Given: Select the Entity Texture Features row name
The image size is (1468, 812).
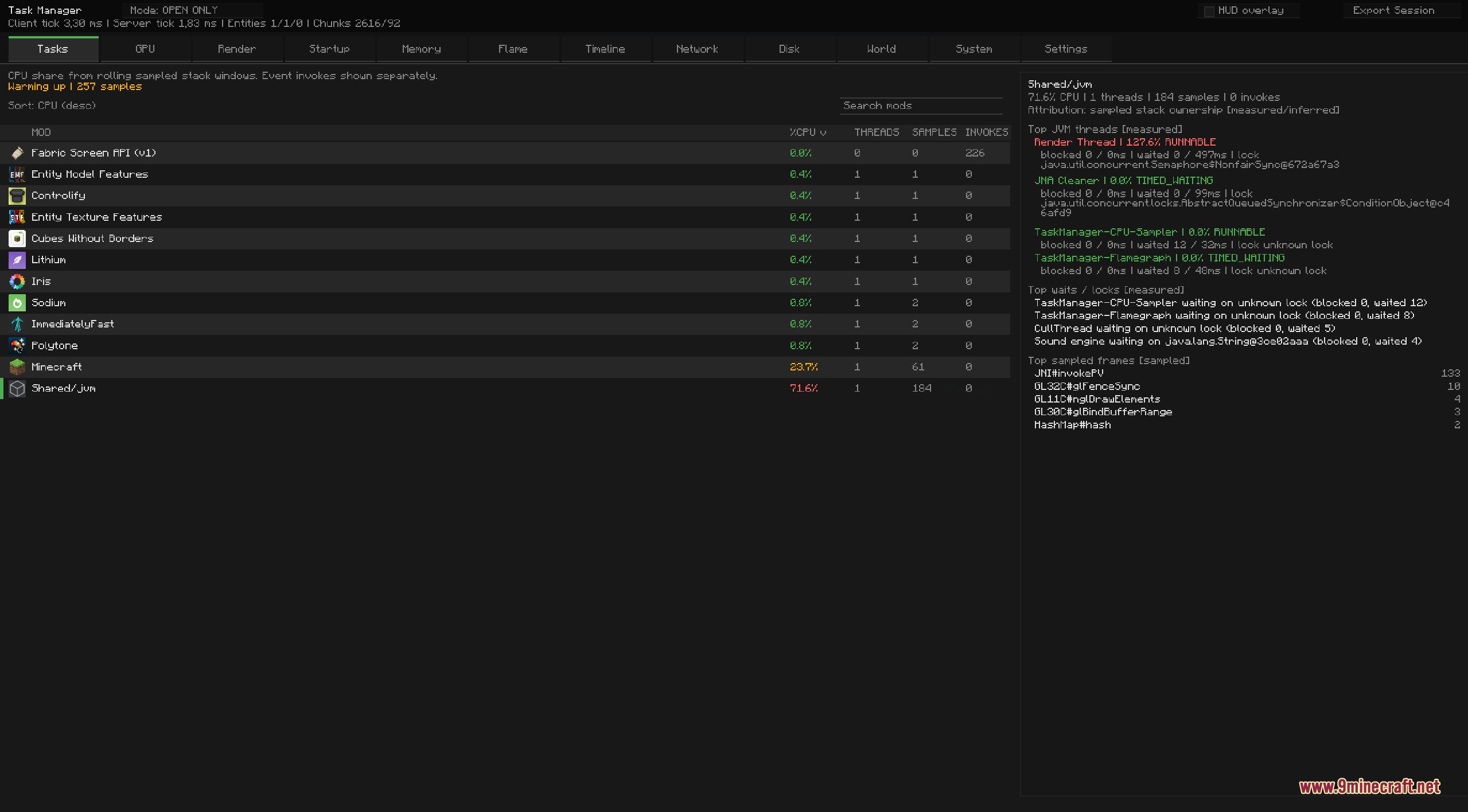Looking at the screenshot, I should [97, 217].
